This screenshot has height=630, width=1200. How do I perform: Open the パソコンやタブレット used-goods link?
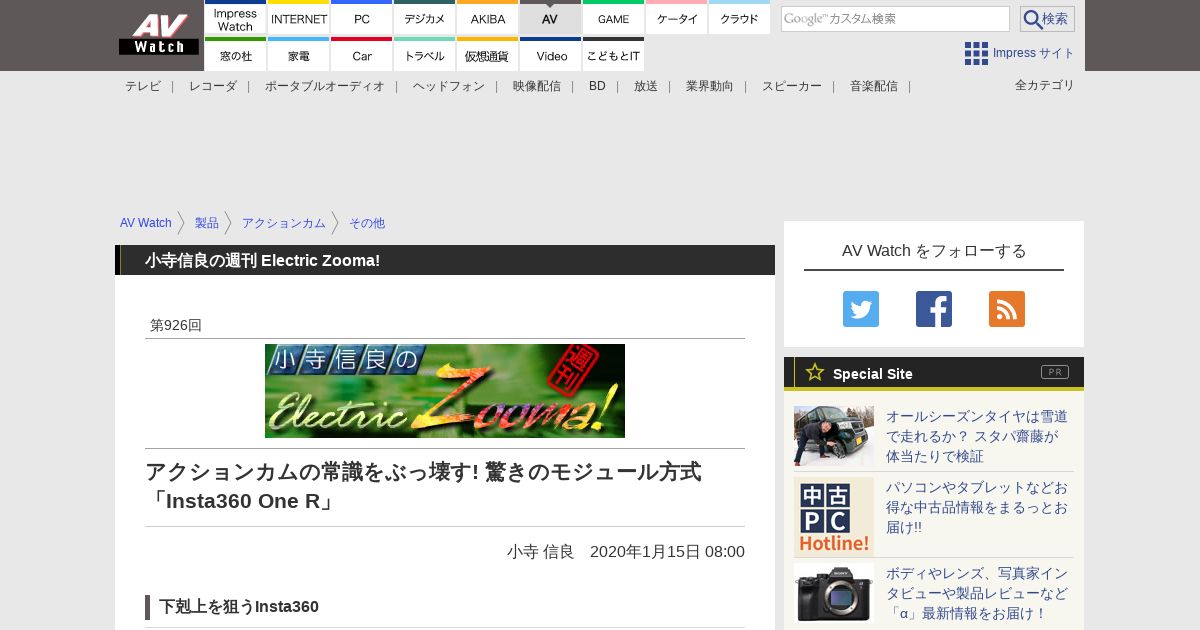pos(977,507)
